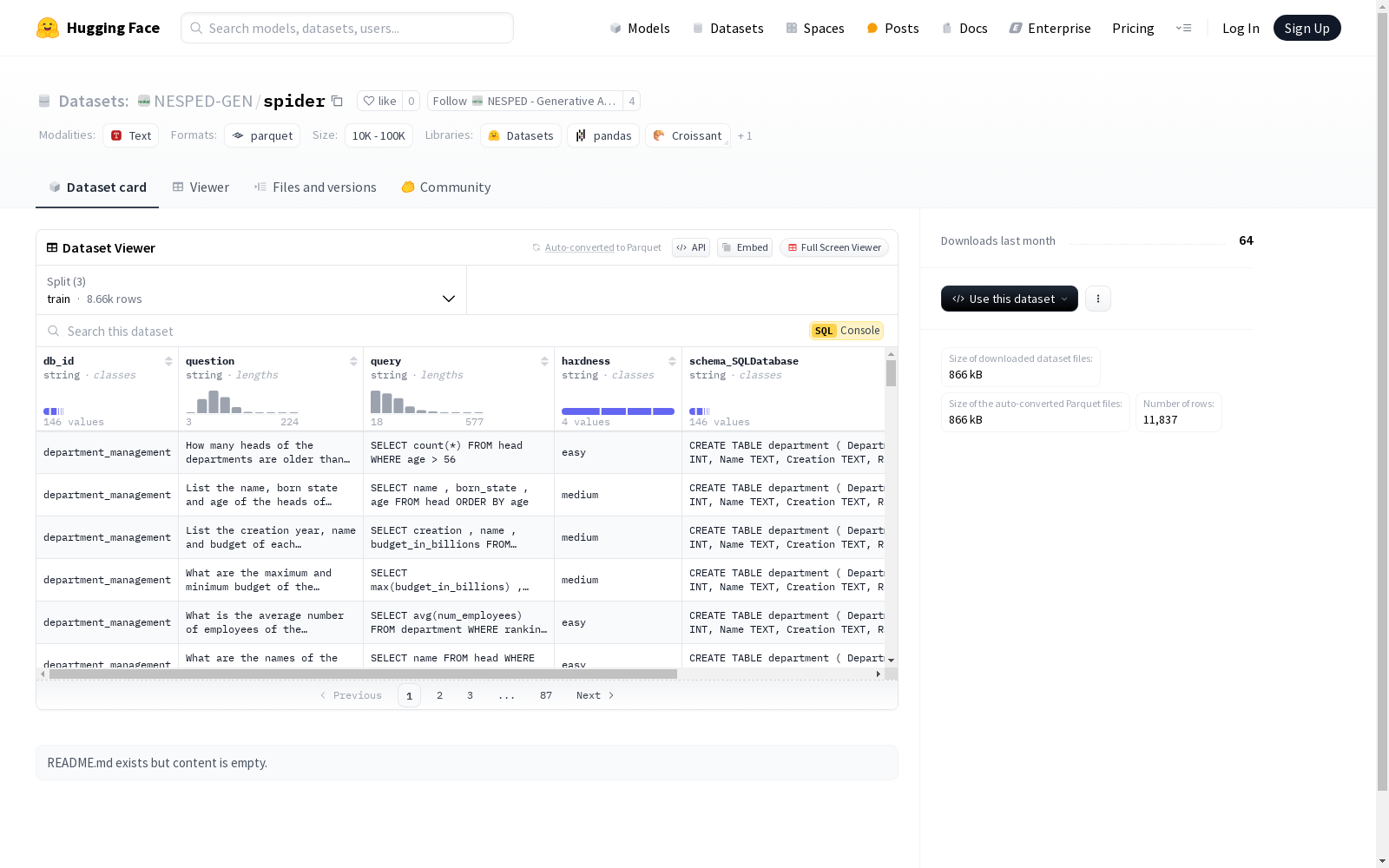The height and width of the screenshot is (868, 1389).
Task: Select the Text modality tag
Action: coord(131,135)
